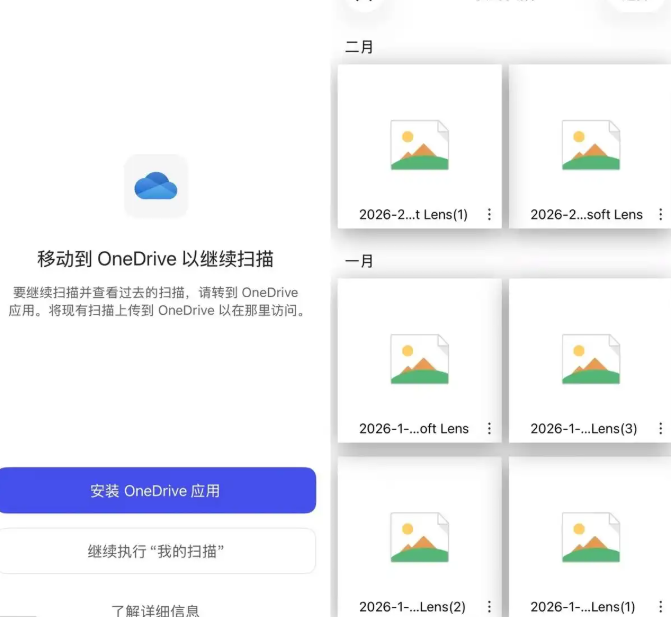Open image thumbnail of 2026-1-...Lens(1)

(591, 537)
